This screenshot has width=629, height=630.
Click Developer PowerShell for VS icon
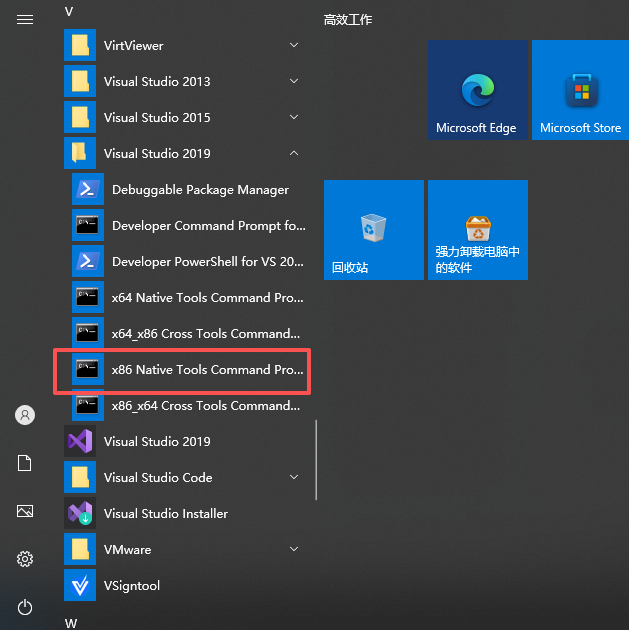tap(88, 261)
